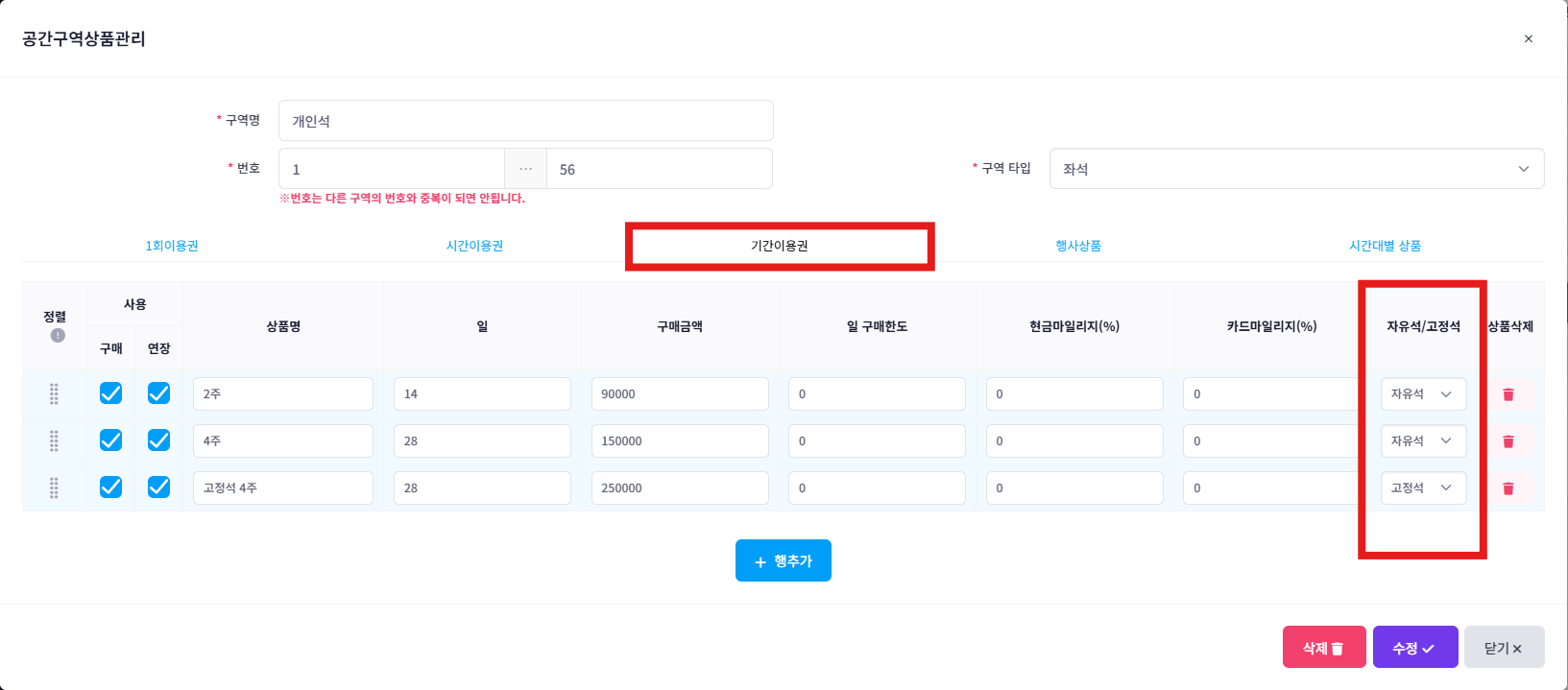Click the 행추가 button
Viewport: 1568px width, 690px height.
783,560
